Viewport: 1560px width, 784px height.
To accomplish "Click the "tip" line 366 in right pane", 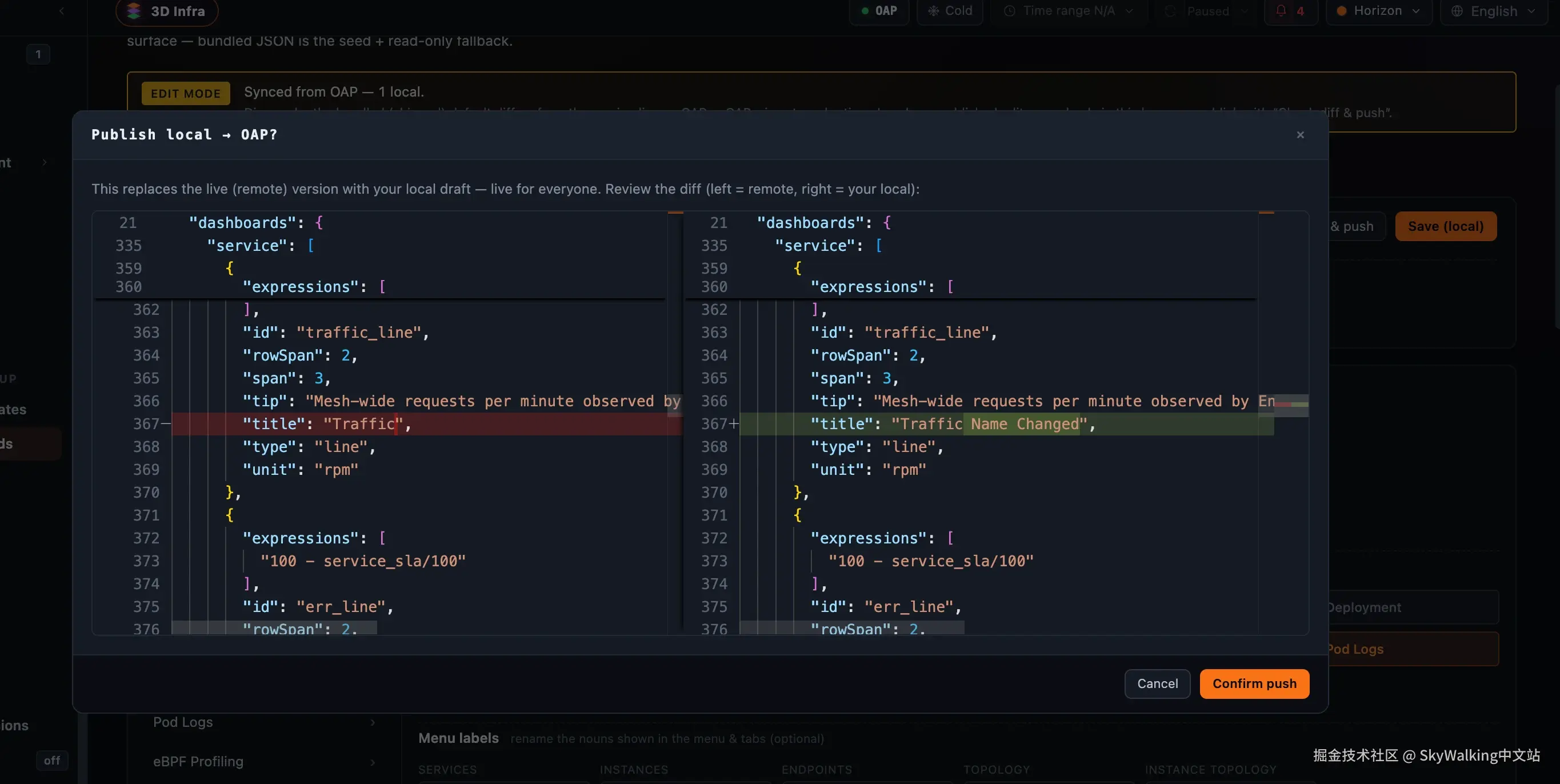I will (1042, 401).
